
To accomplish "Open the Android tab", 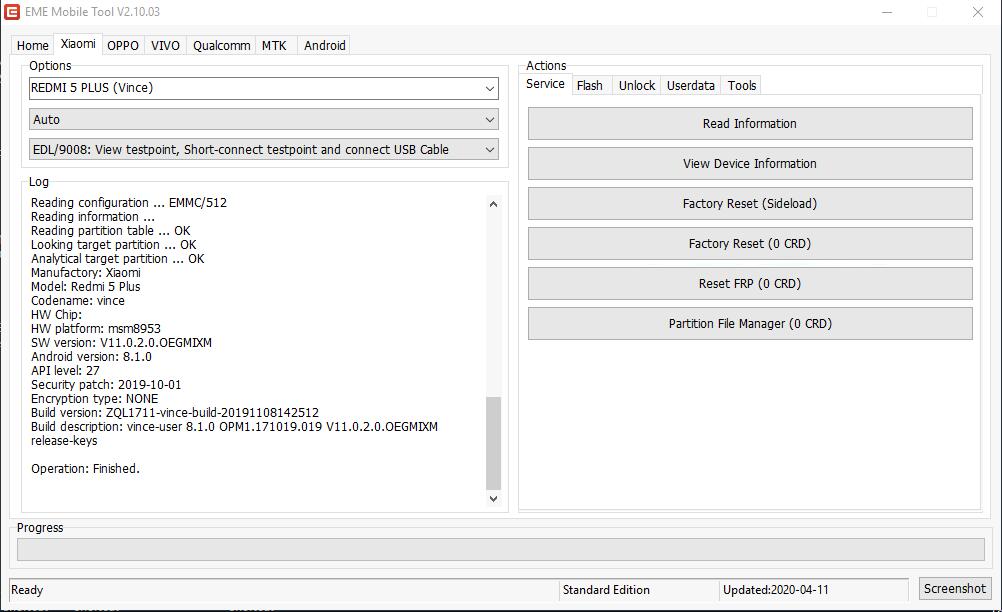I will (x=325, y=45).
